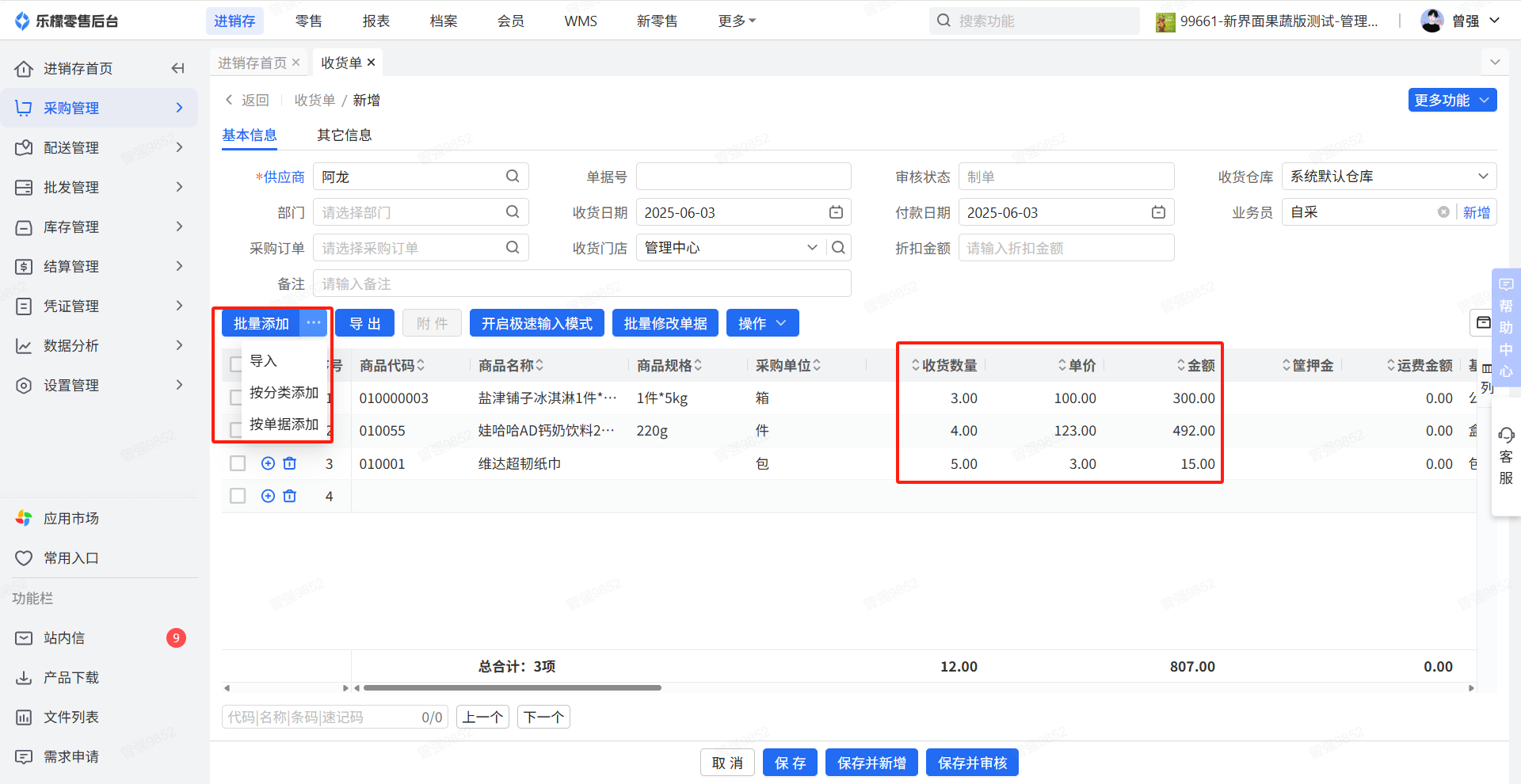
Task: Select 按分类添加 from the dropdown menu
Action: 284,393
